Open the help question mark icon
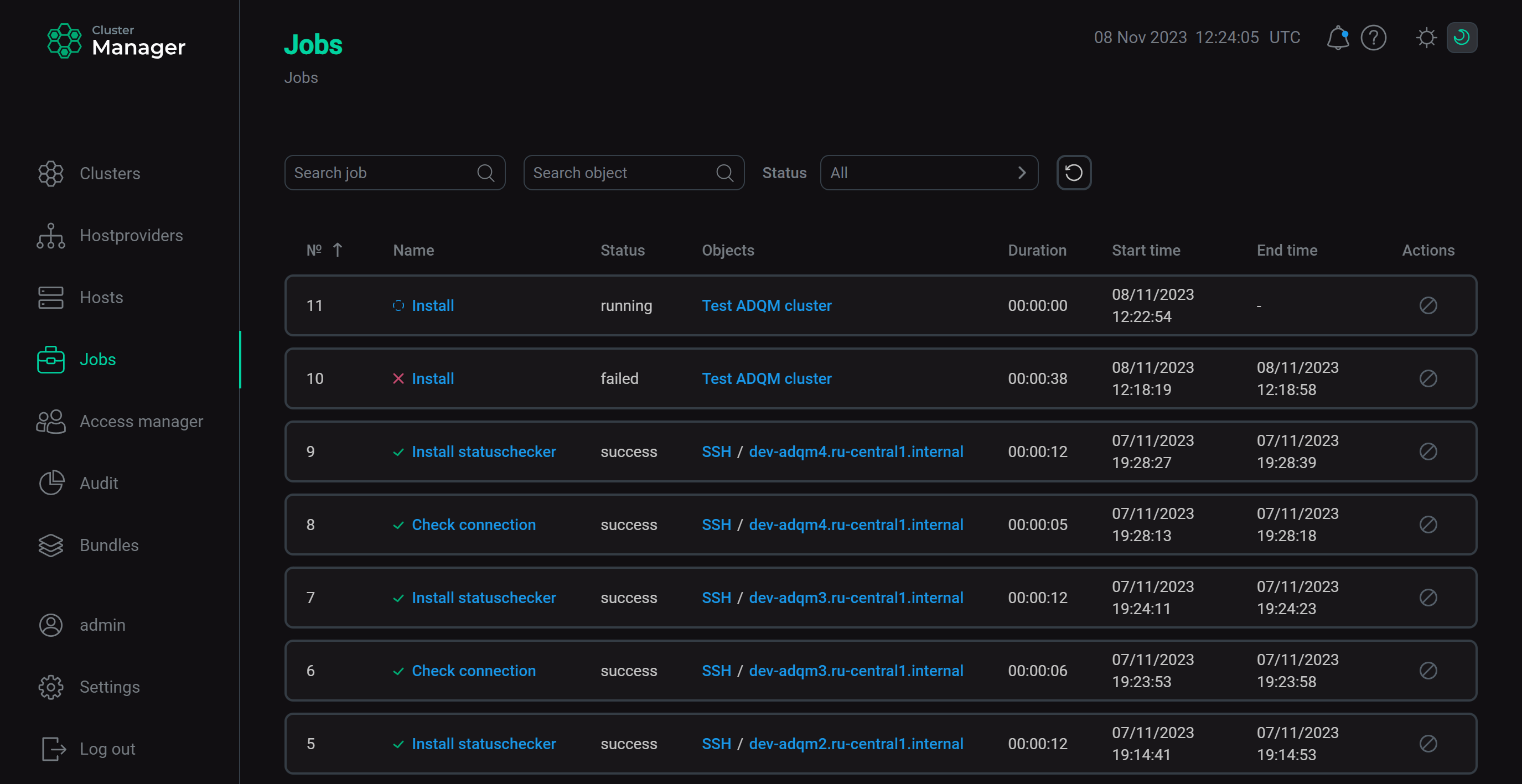This screenshot has width=1522, height=784. point(1373,38)
